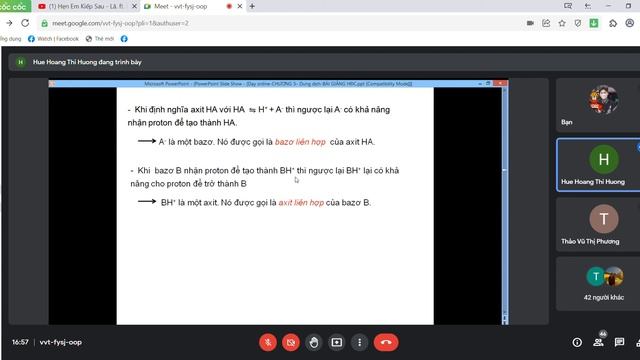Viewport: 640px width, 360px height.
Task: Open the camera permission icon in address bar
Action: pyautogui.click(x=530, y=23)
